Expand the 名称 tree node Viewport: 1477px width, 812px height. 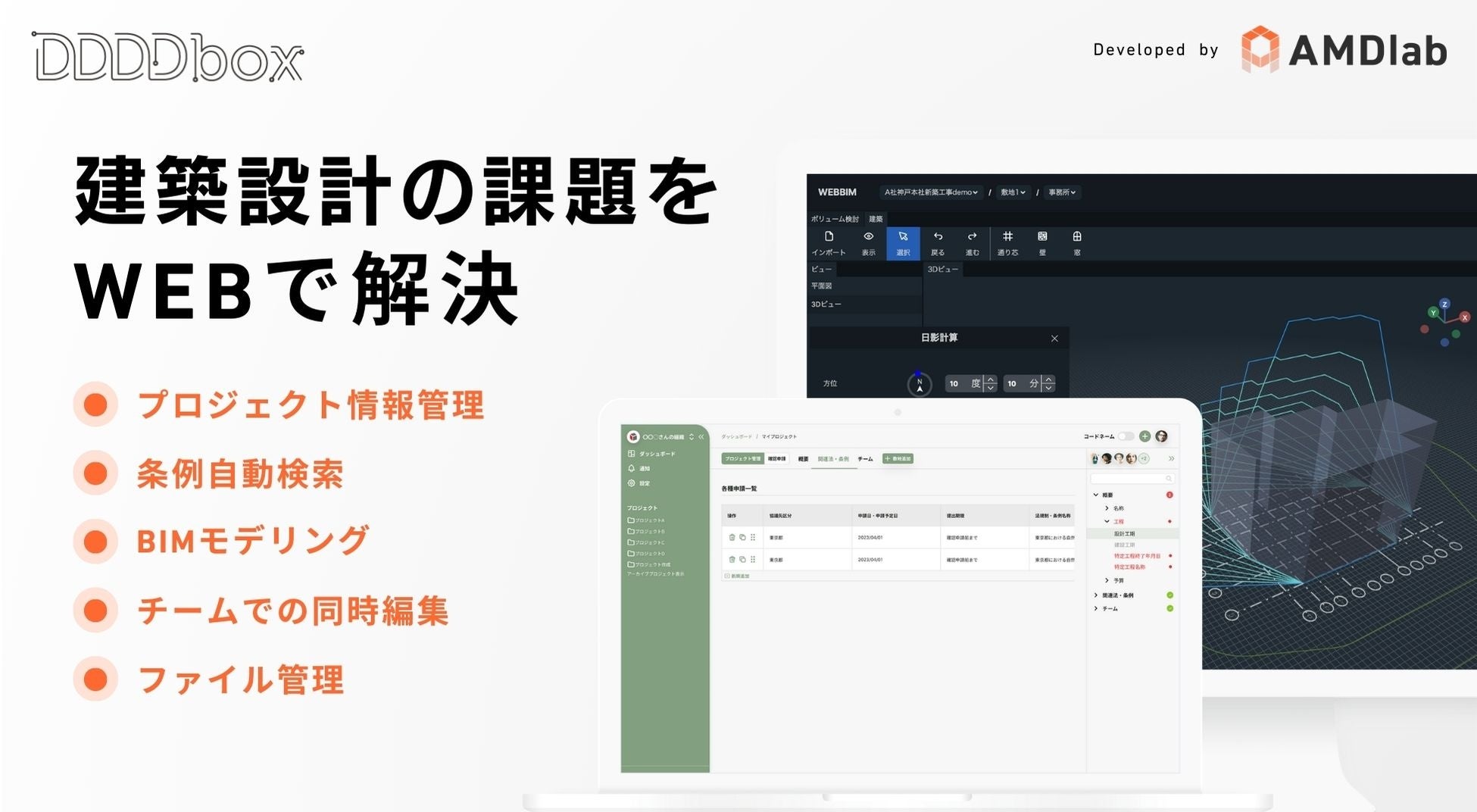1107,508
